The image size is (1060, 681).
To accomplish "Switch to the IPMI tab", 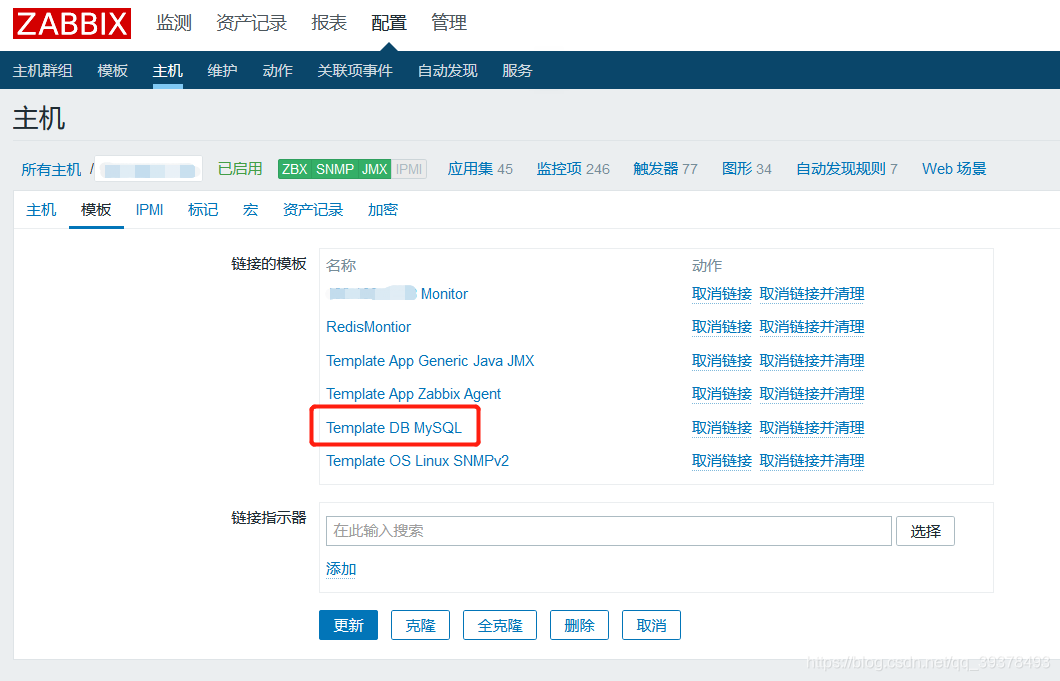I will 148,209.
